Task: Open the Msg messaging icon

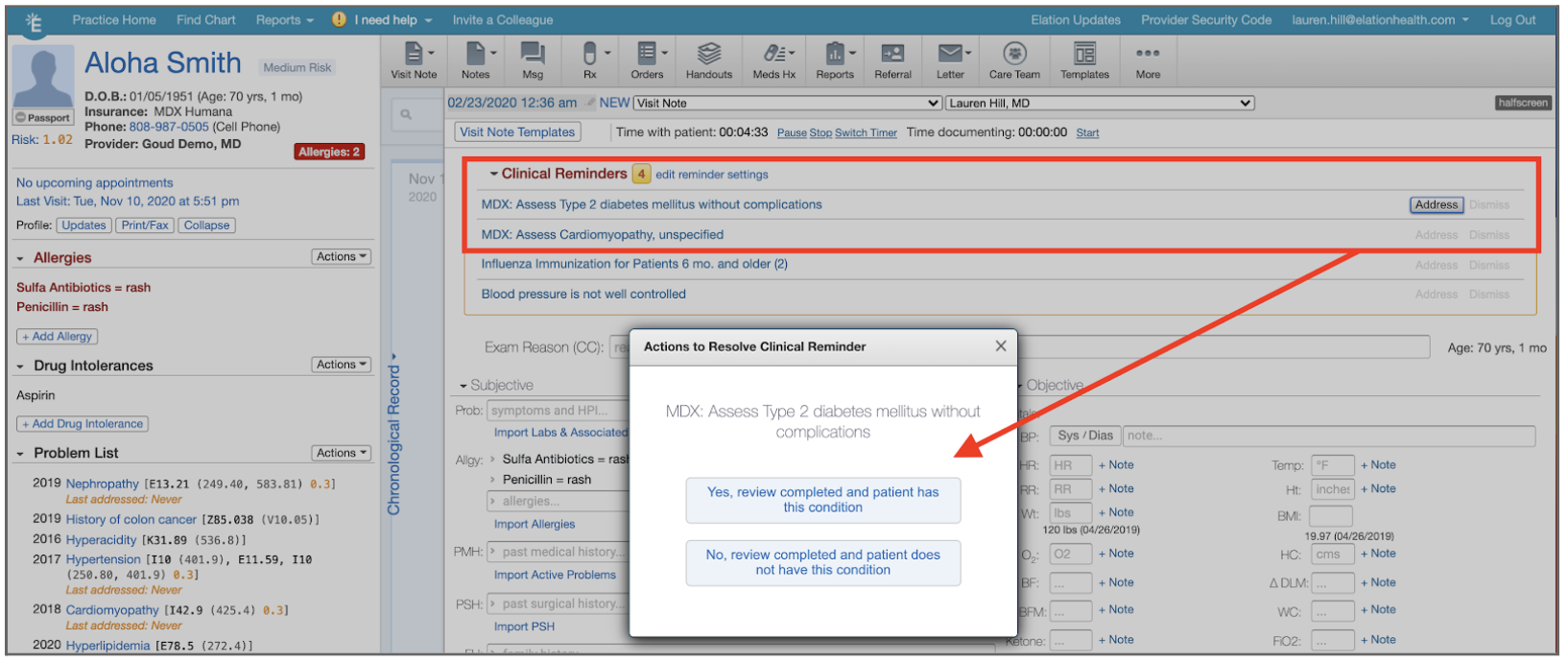Action: click(533, 60)
